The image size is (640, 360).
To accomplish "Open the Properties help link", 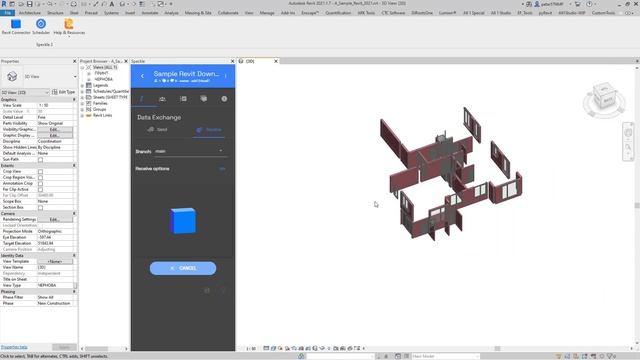I will point(14,347).
